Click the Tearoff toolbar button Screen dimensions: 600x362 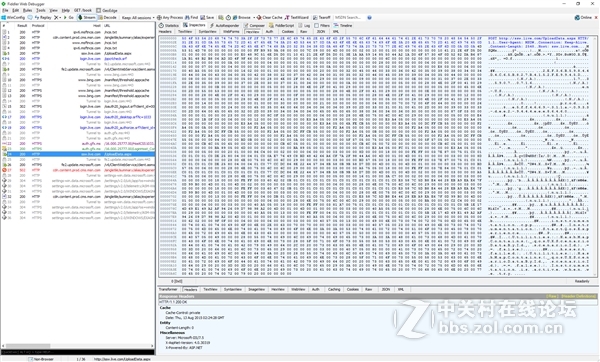[x=321, y=18]
